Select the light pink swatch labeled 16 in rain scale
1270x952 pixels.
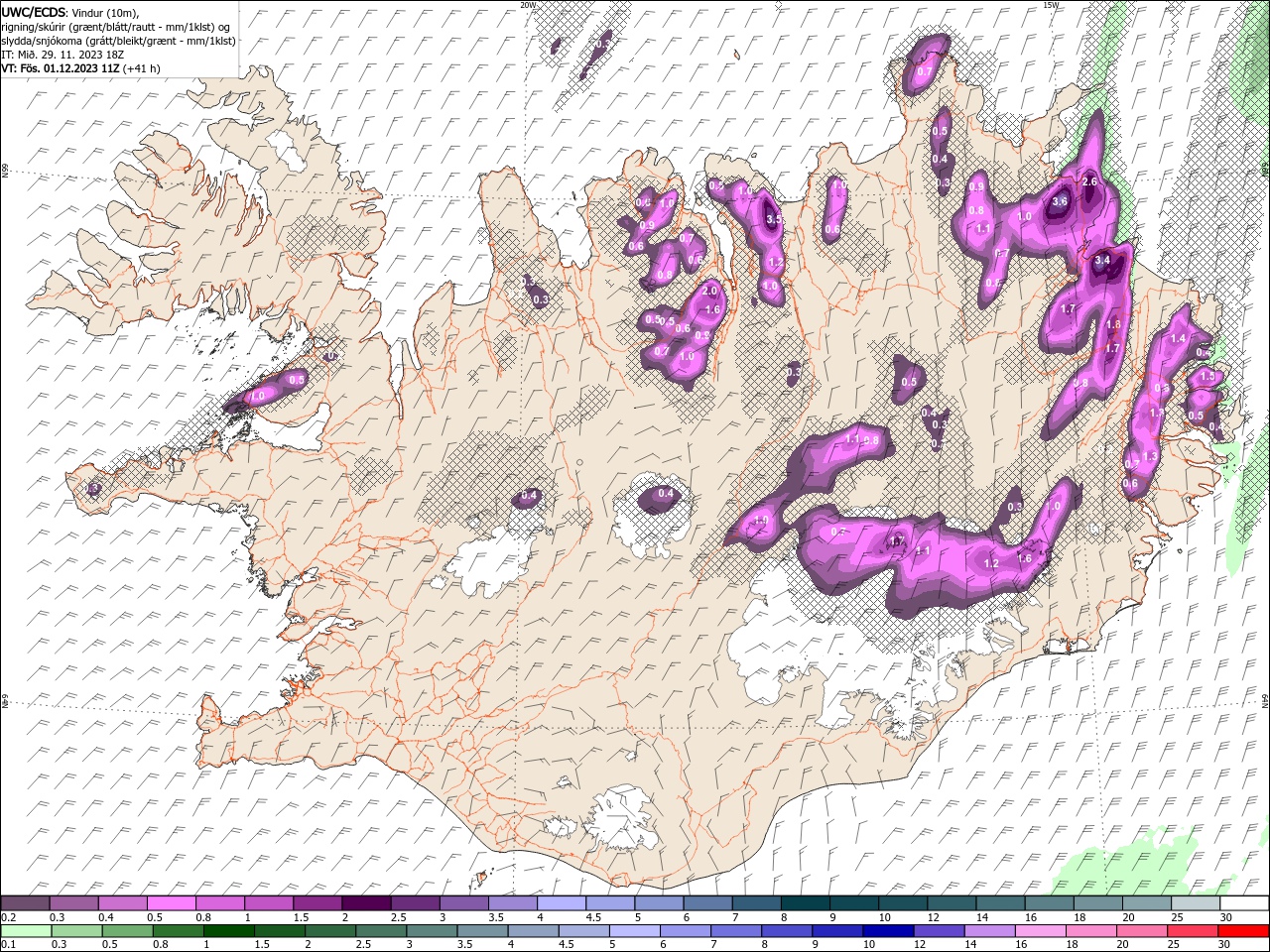click(x=1041, y=931)
